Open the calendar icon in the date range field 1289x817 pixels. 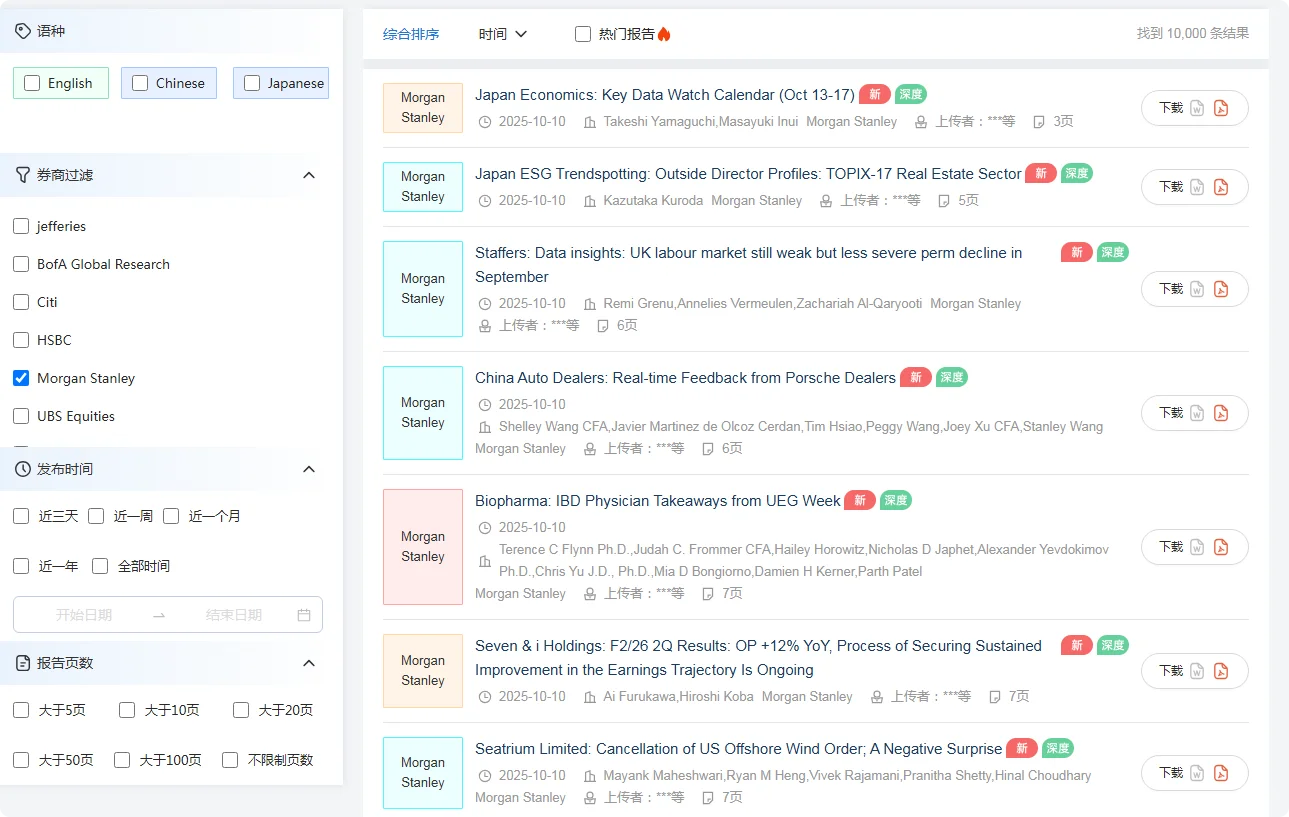304,615
